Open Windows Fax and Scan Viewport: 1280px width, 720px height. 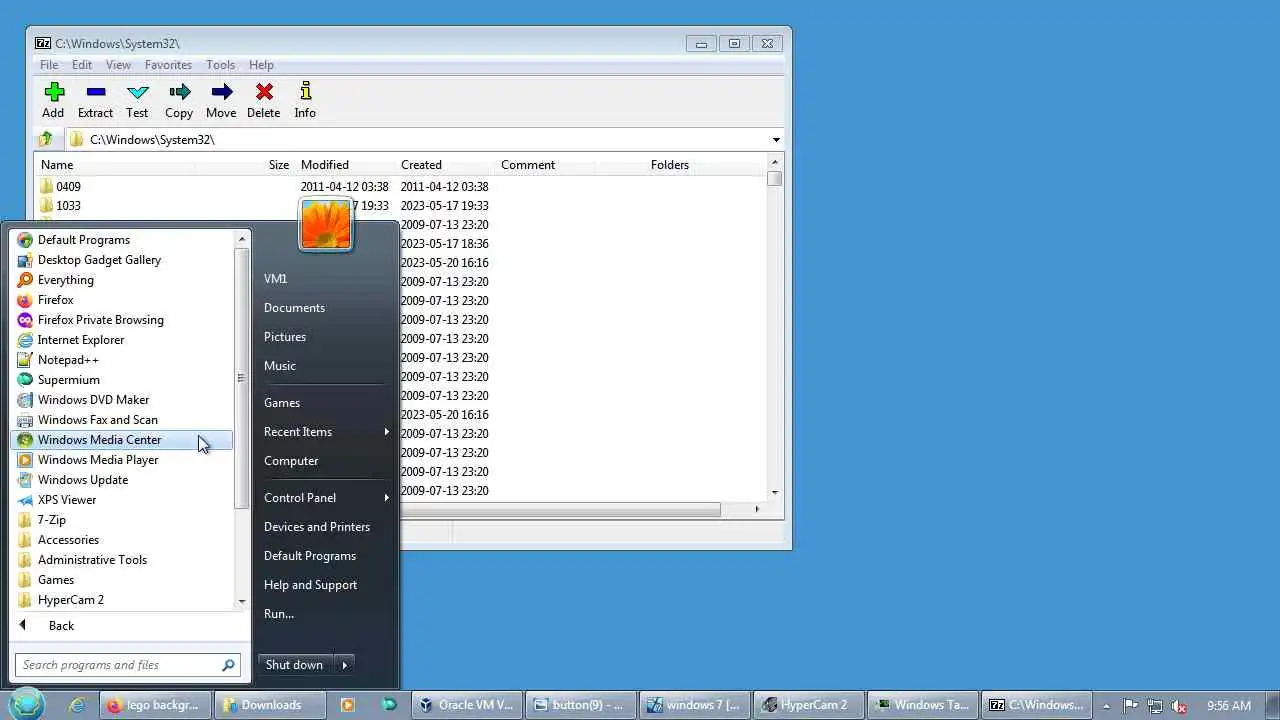coord(121,420)
